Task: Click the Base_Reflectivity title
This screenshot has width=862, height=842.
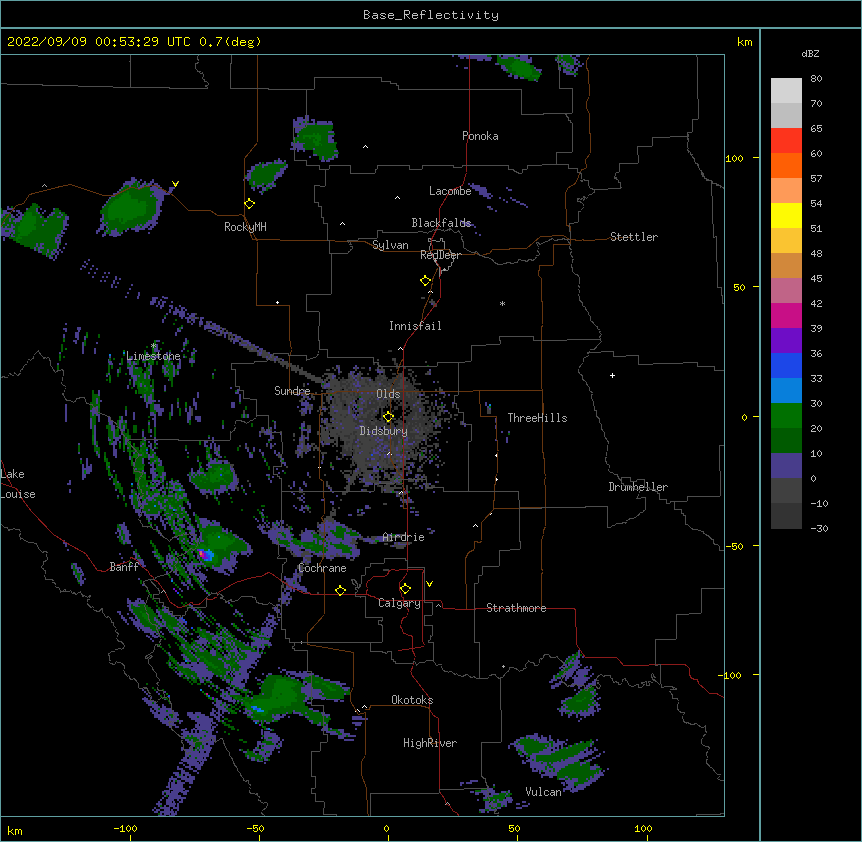Action: click(x=431, y=15)
